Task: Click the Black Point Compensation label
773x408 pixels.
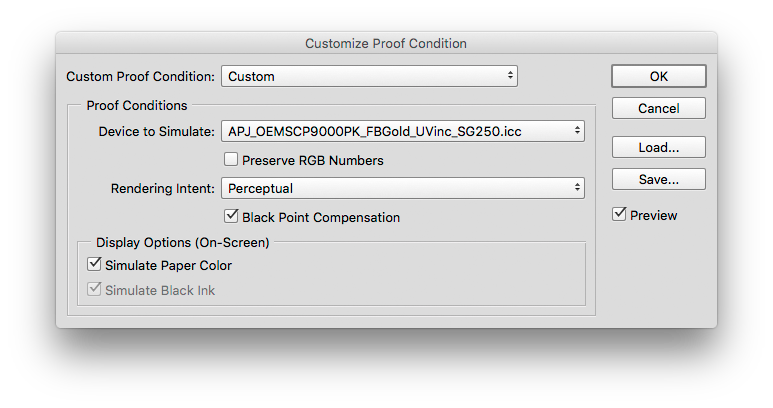Action: click(321, 217)
